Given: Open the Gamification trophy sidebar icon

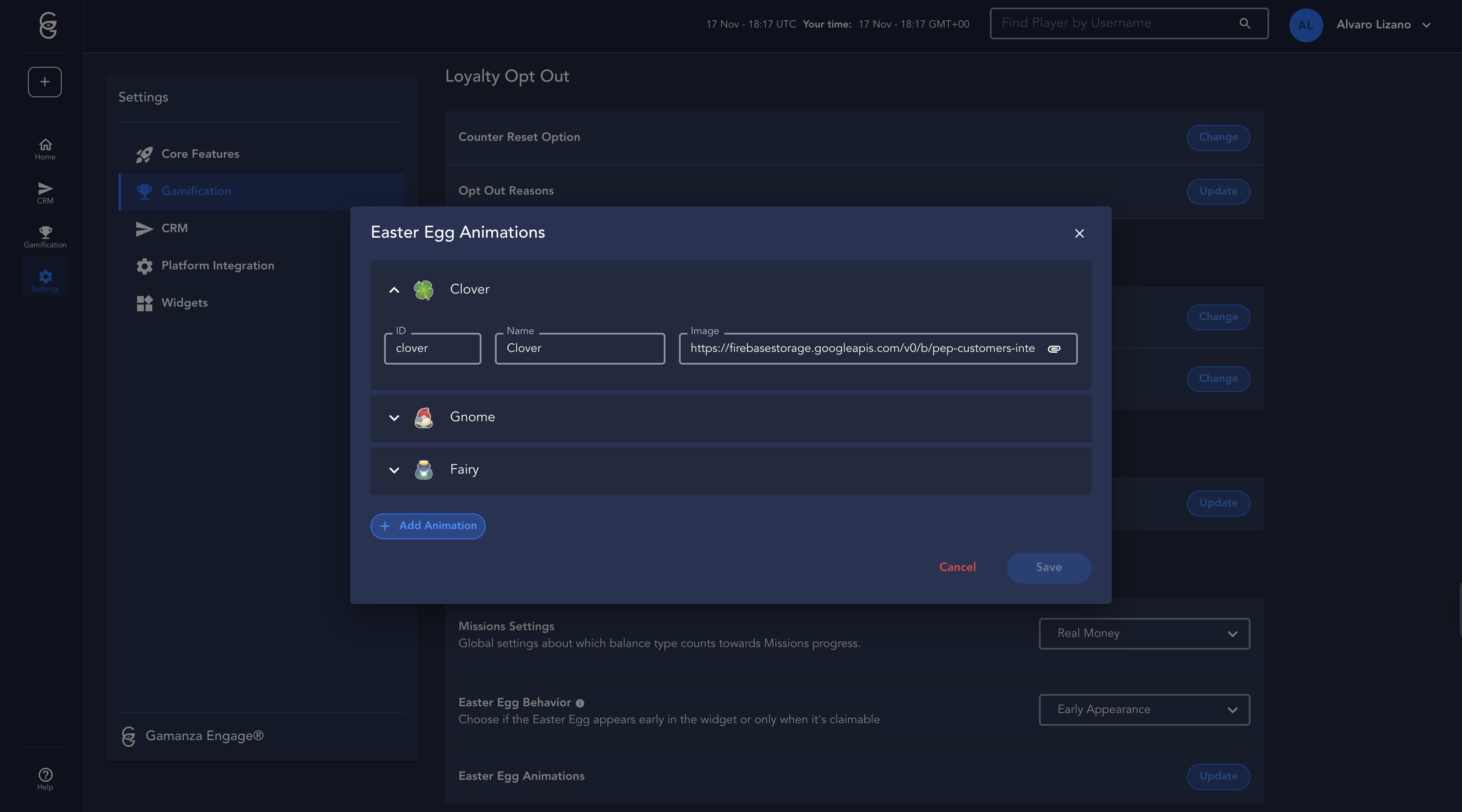Looking at the screenshot, I should (45, 236).
